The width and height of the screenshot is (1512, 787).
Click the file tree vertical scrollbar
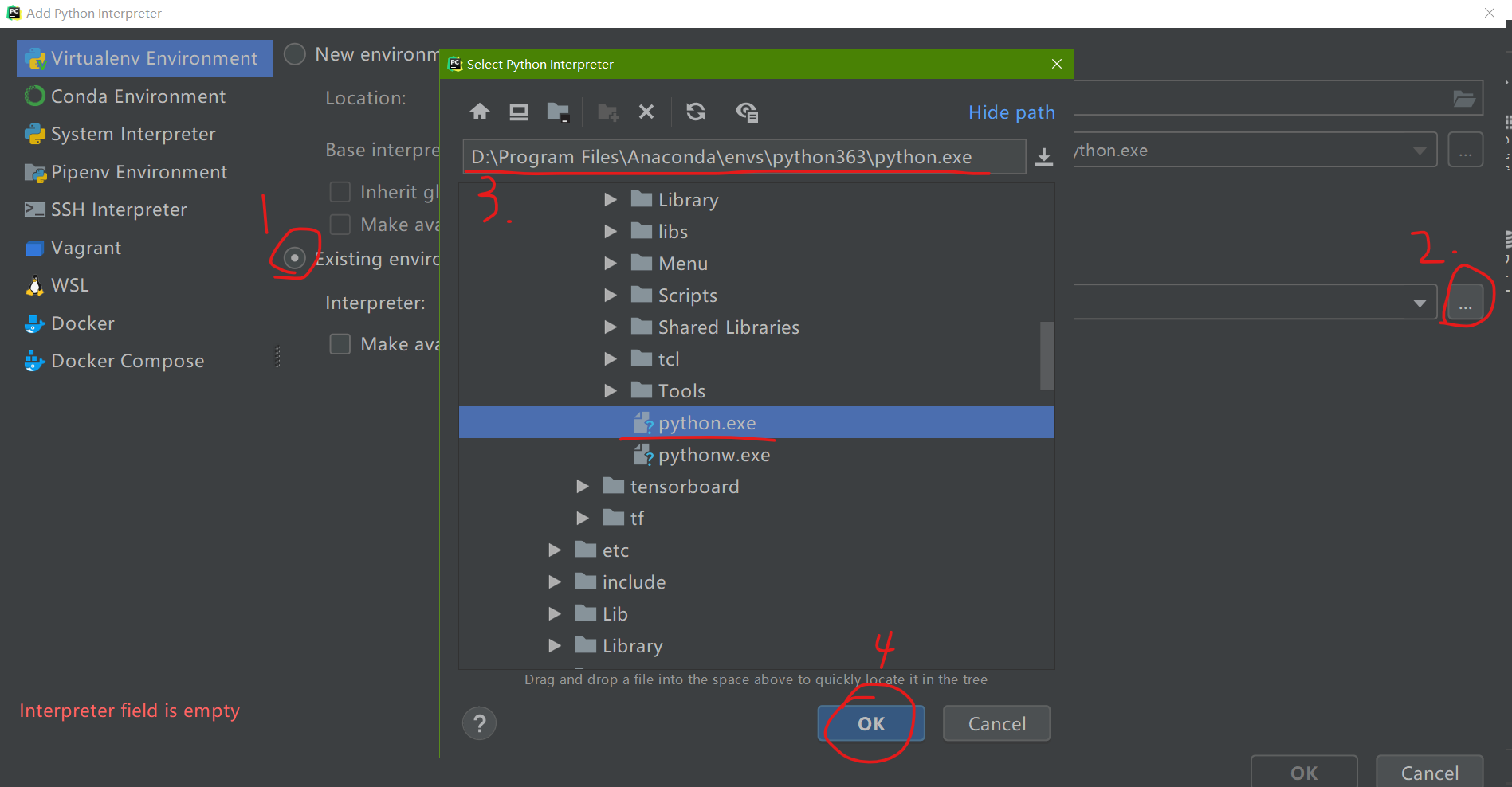(x=1047, y=355)
